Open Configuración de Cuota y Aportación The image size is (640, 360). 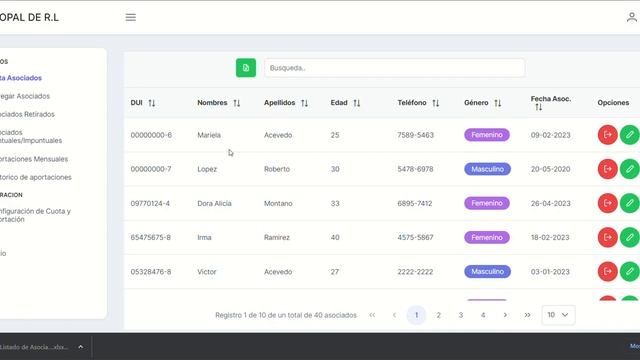click(x=36, y=215)
